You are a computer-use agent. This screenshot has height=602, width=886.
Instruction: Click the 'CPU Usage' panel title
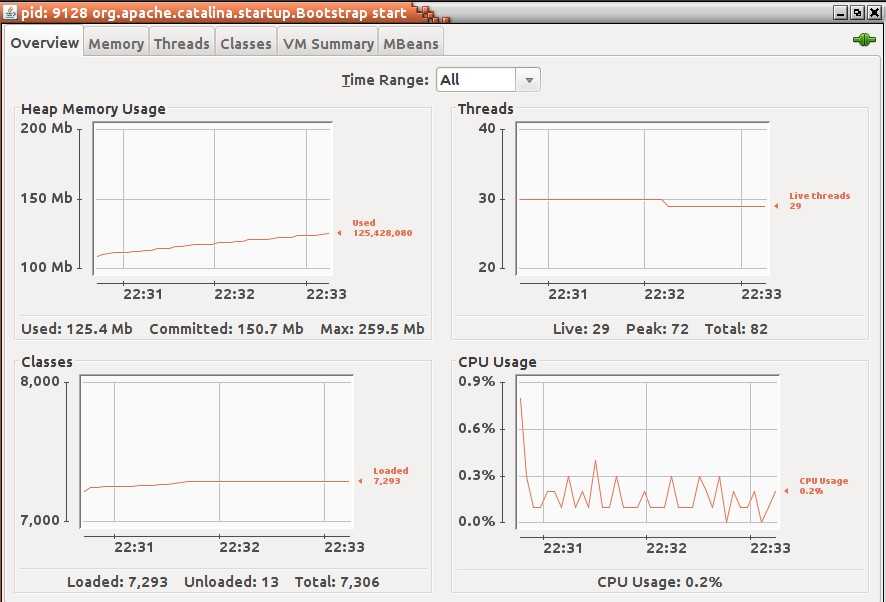(497, 362)
